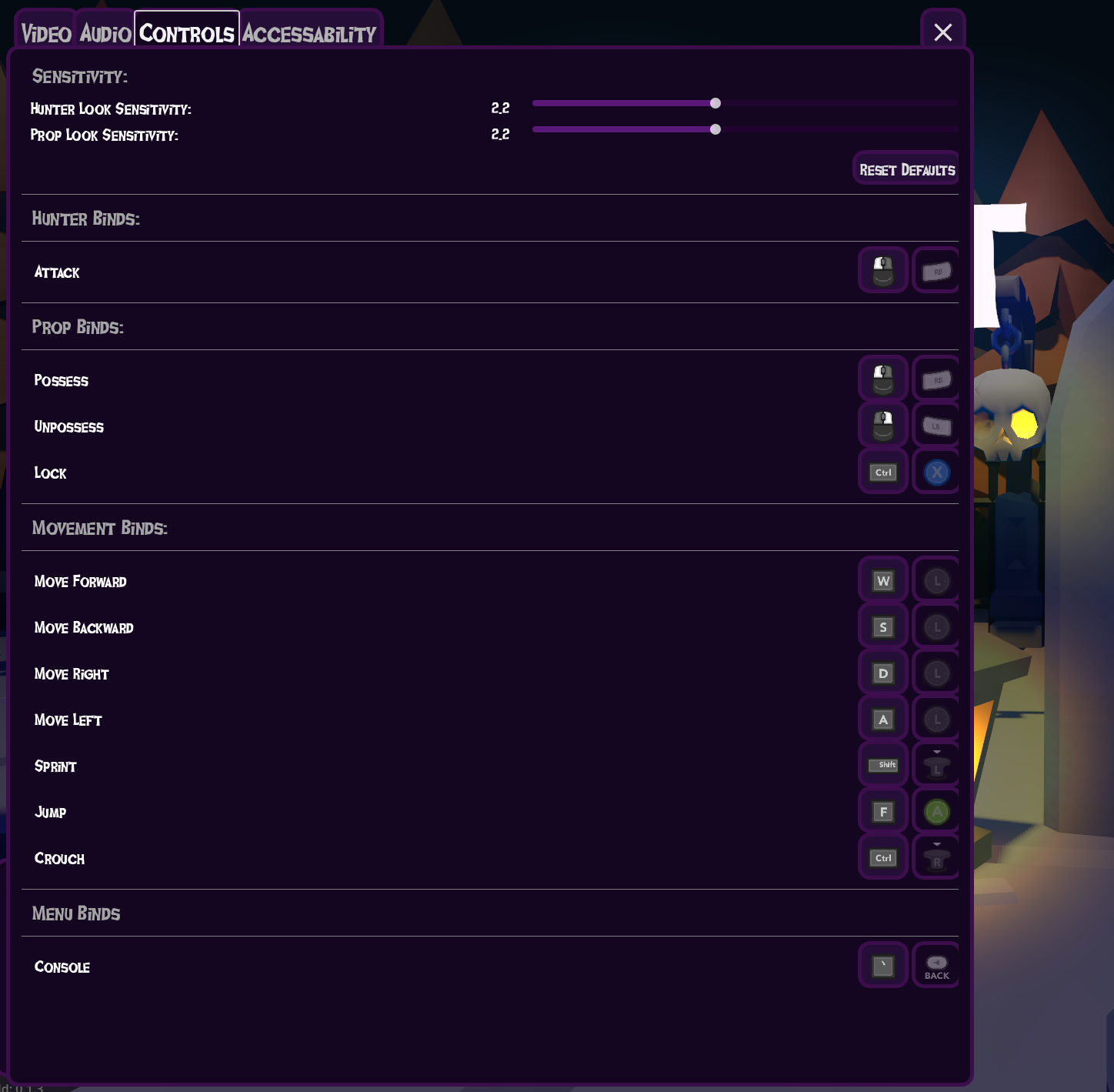The image size is (1114, 1092).
Task: Rebind Move Forward from the W key
Action: tap(882, 580)
